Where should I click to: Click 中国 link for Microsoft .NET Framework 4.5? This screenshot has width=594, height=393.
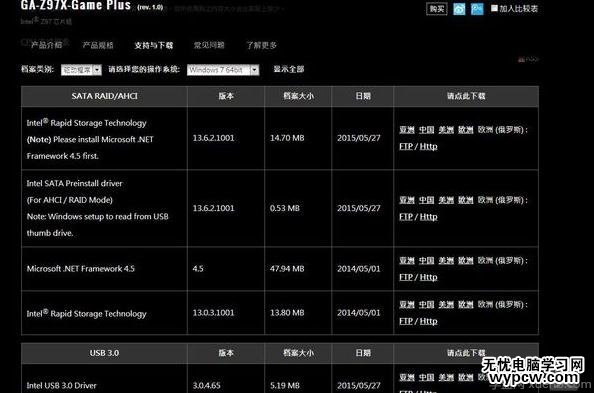[427, 260]
